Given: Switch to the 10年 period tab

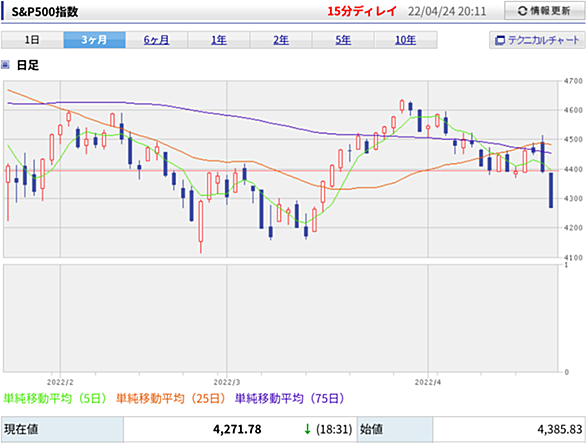Looking at the screenshot, I should 405,40.
